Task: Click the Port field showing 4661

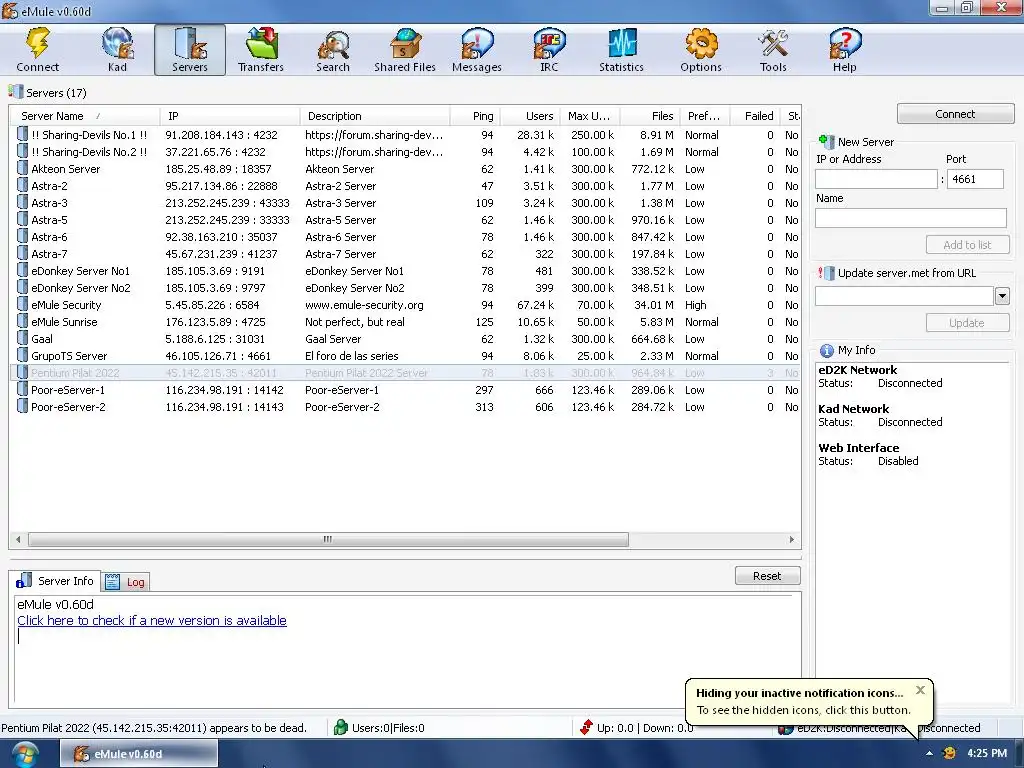Action: [975, 179]
